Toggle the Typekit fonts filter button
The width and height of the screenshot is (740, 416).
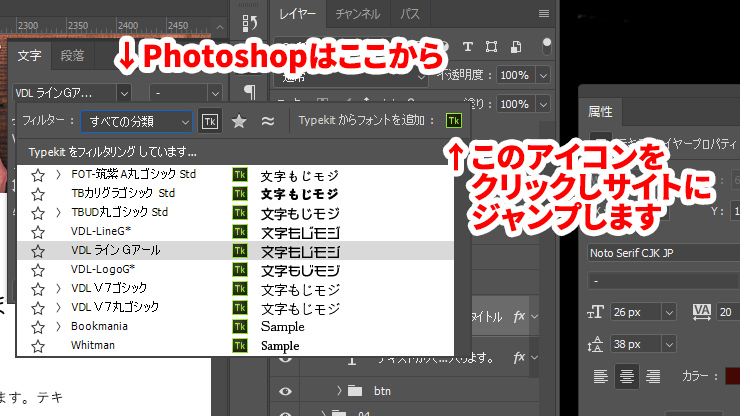click(210, 122)
